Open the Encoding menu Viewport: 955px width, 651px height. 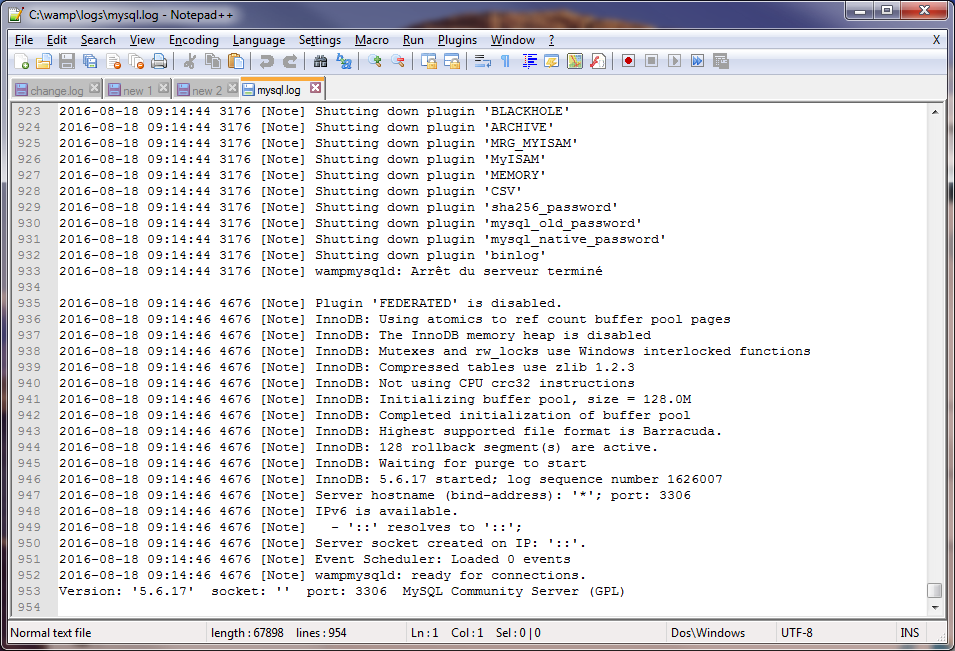coord(193,40)
